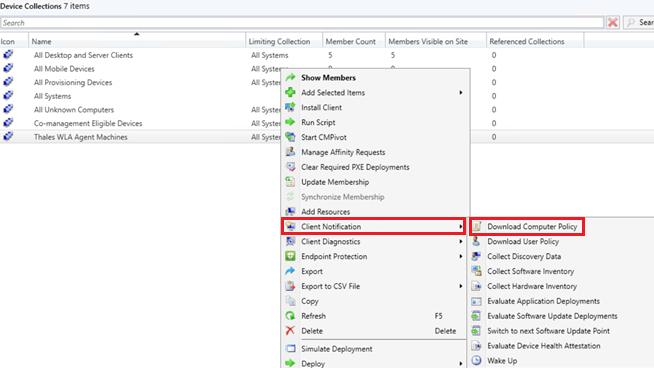
Task: Sort by the Limiting Collection column header
Action: point(284,41)
